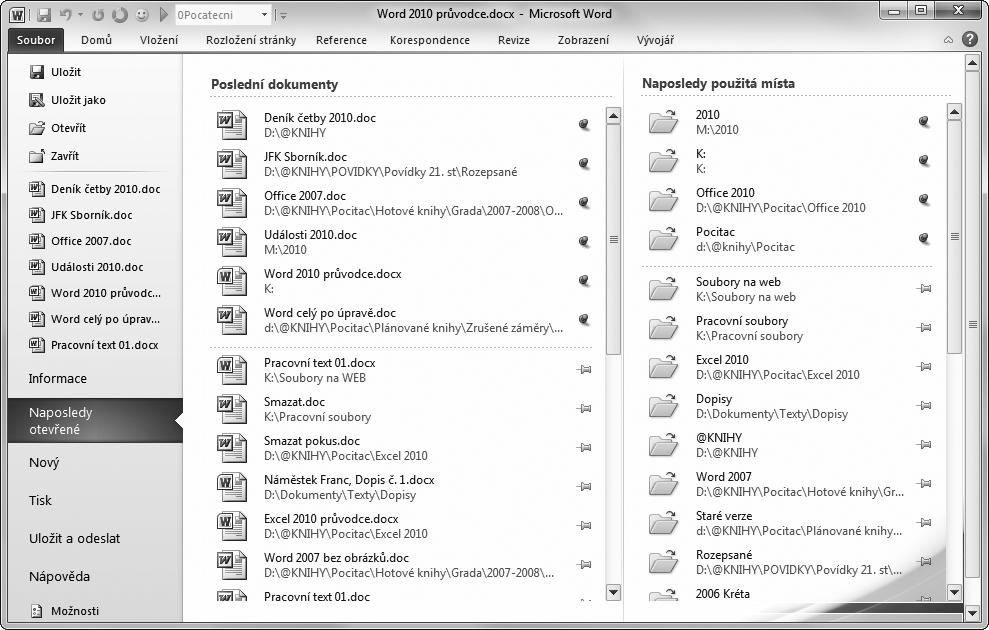989x630 pixels.
Task: Click the Word file icon for Smazat pokus.doc
Action: [231, 448]
